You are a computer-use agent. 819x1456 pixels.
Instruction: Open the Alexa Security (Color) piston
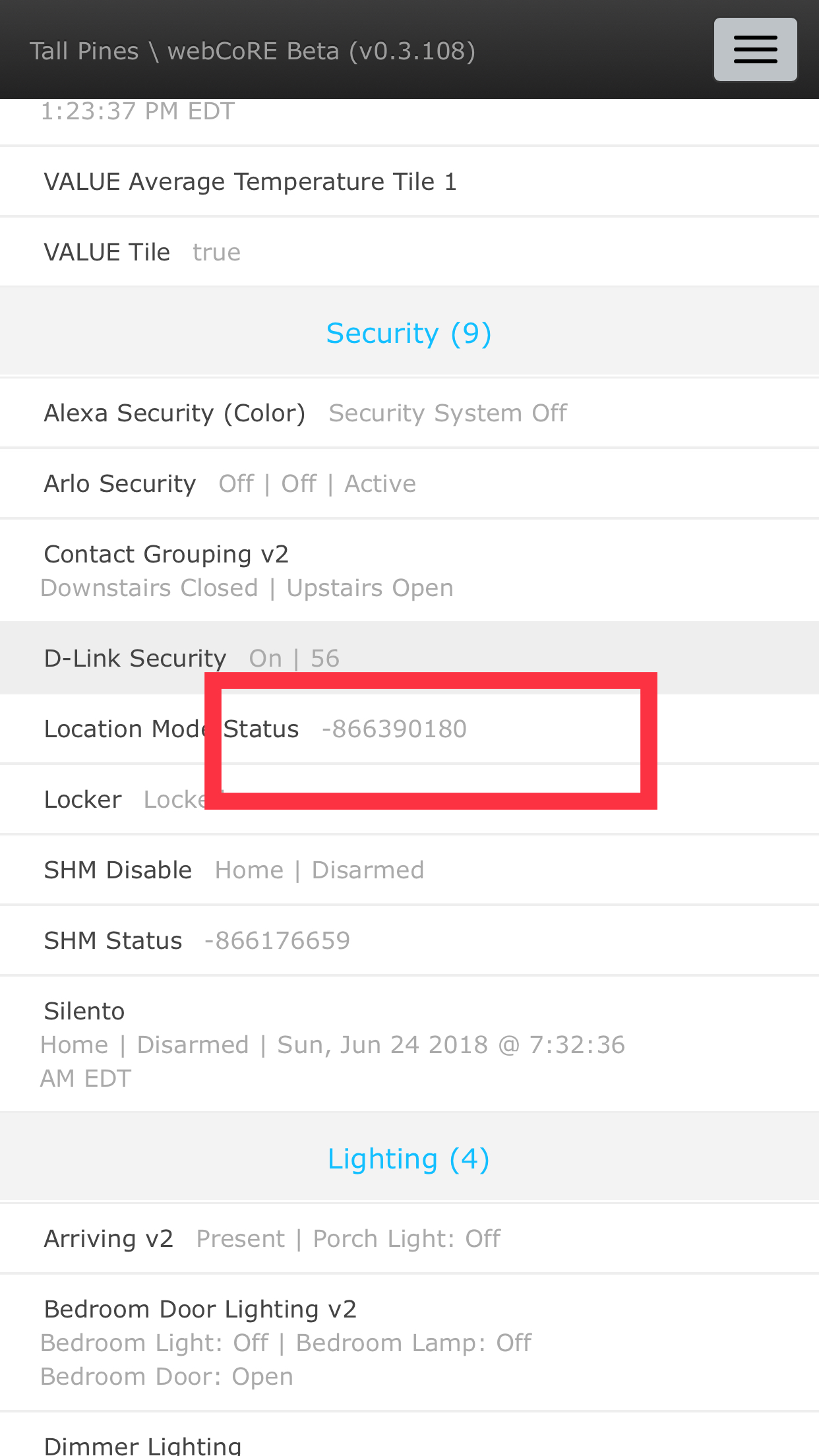tap(409, 413)
